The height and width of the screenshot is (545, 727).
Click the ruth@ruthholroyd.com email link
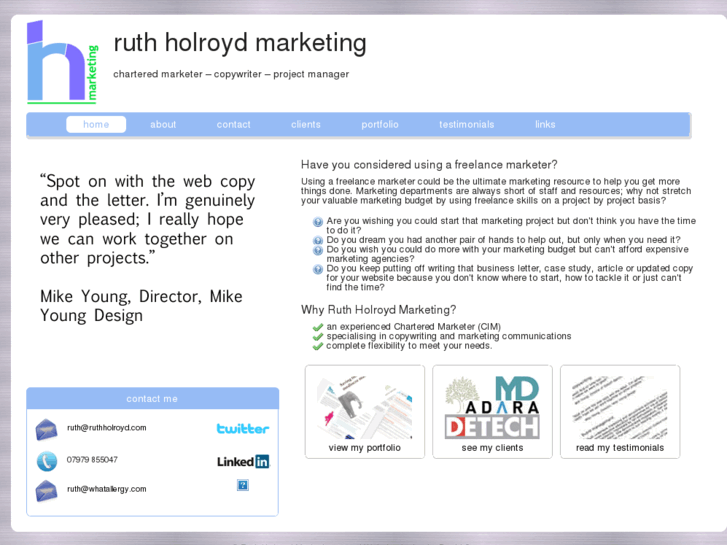107,428
